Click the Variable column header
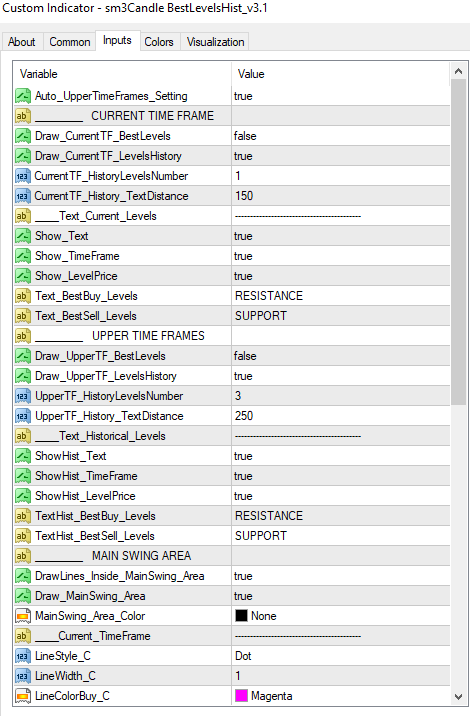470x716 pixels. click(x=122, y=74)
